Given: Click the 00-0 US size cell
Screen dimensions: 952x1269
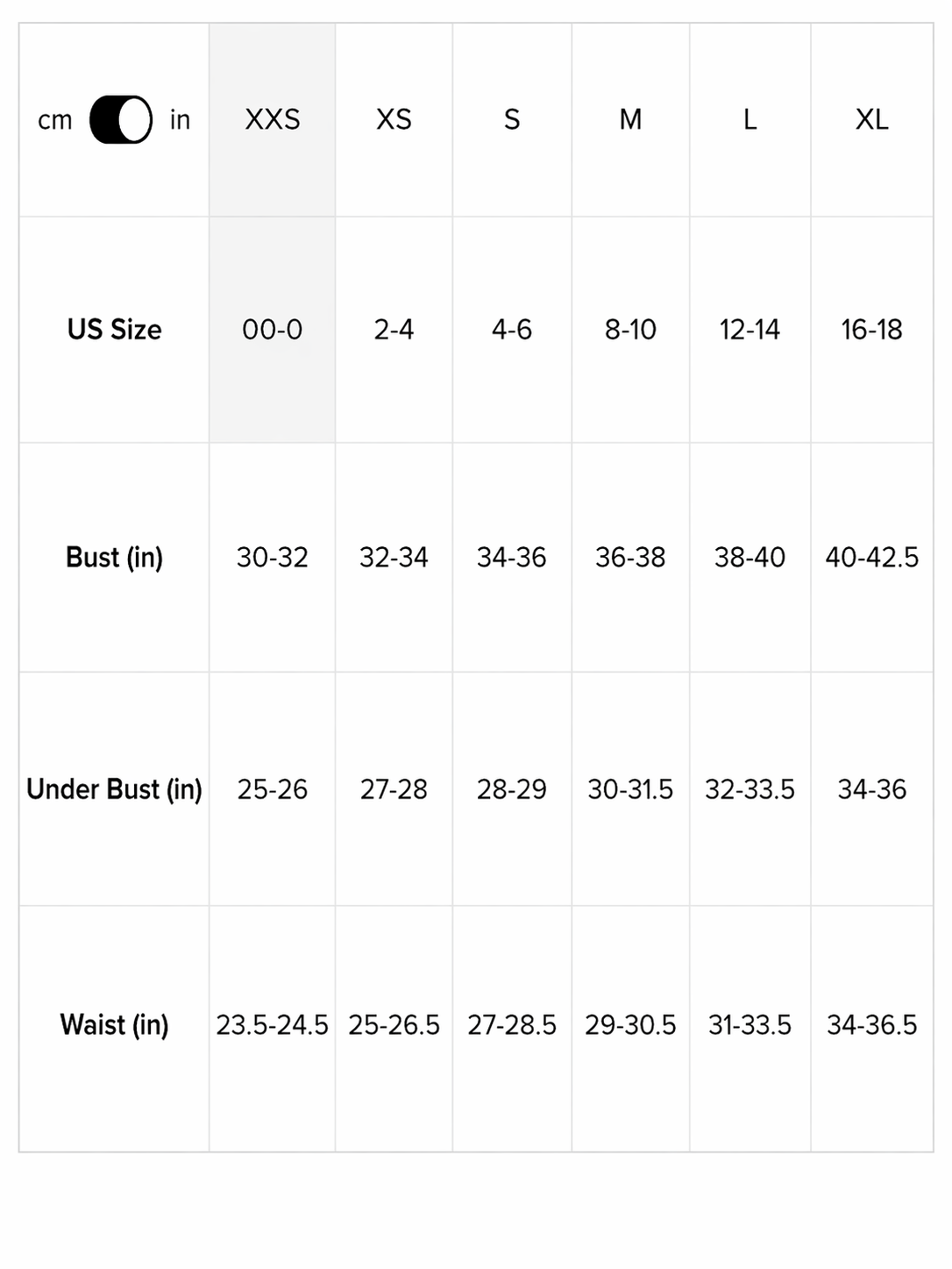Looking at the screenshot, I should pyautogui.click(x=273, y=330).
